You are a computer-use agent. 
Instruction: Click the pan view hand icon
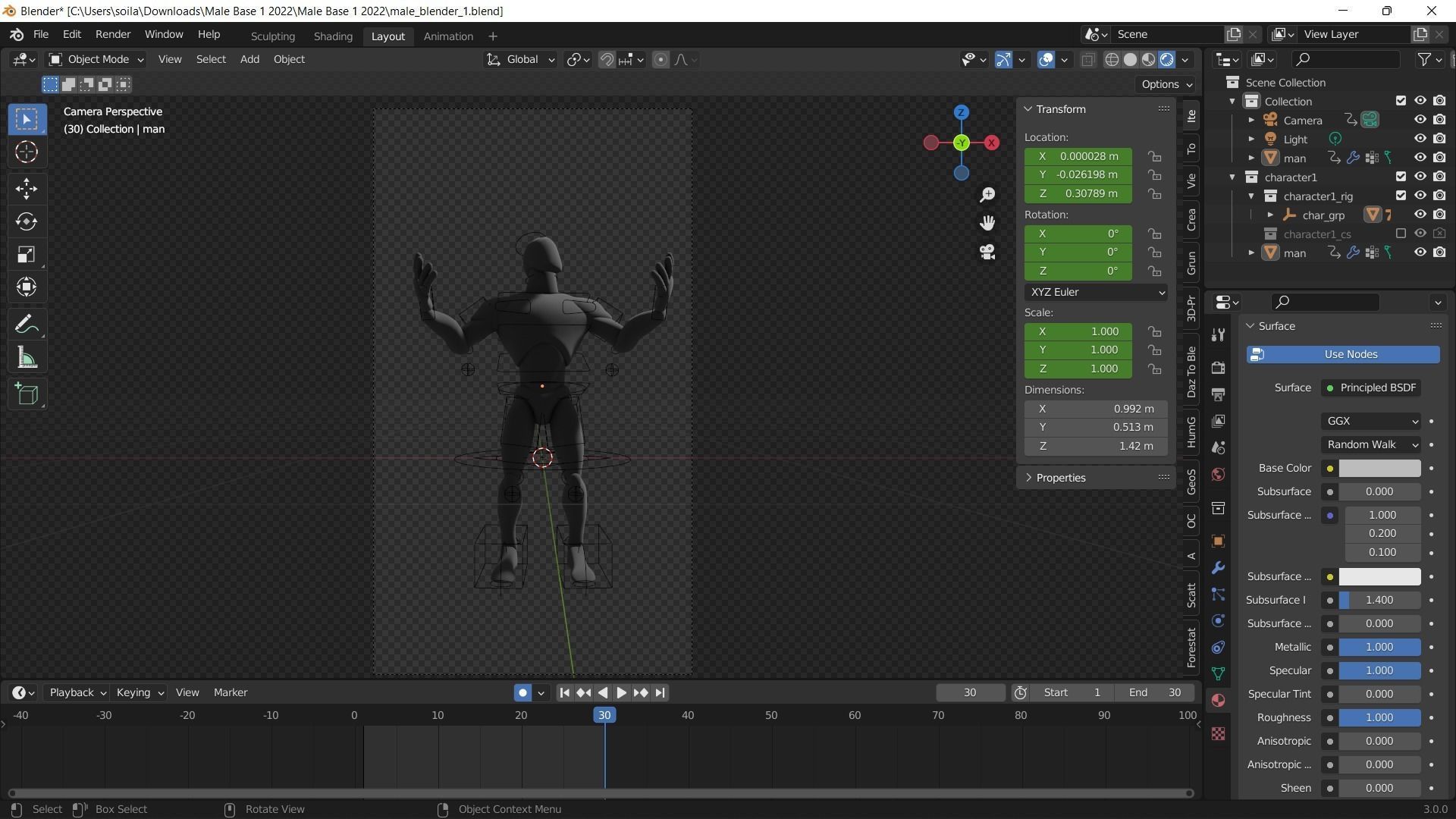[987, 223]
